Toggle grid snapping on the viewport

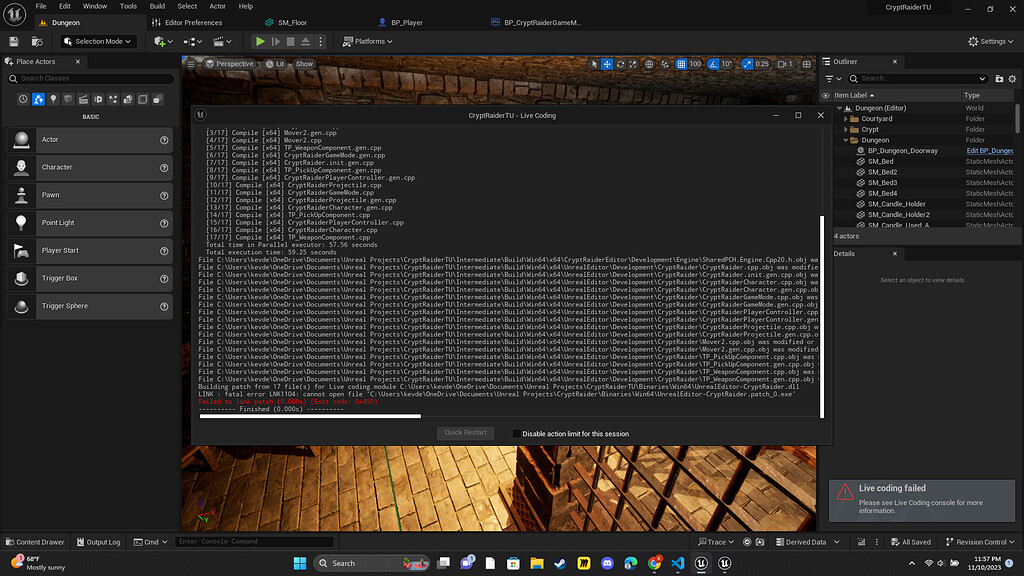[682, 64]
